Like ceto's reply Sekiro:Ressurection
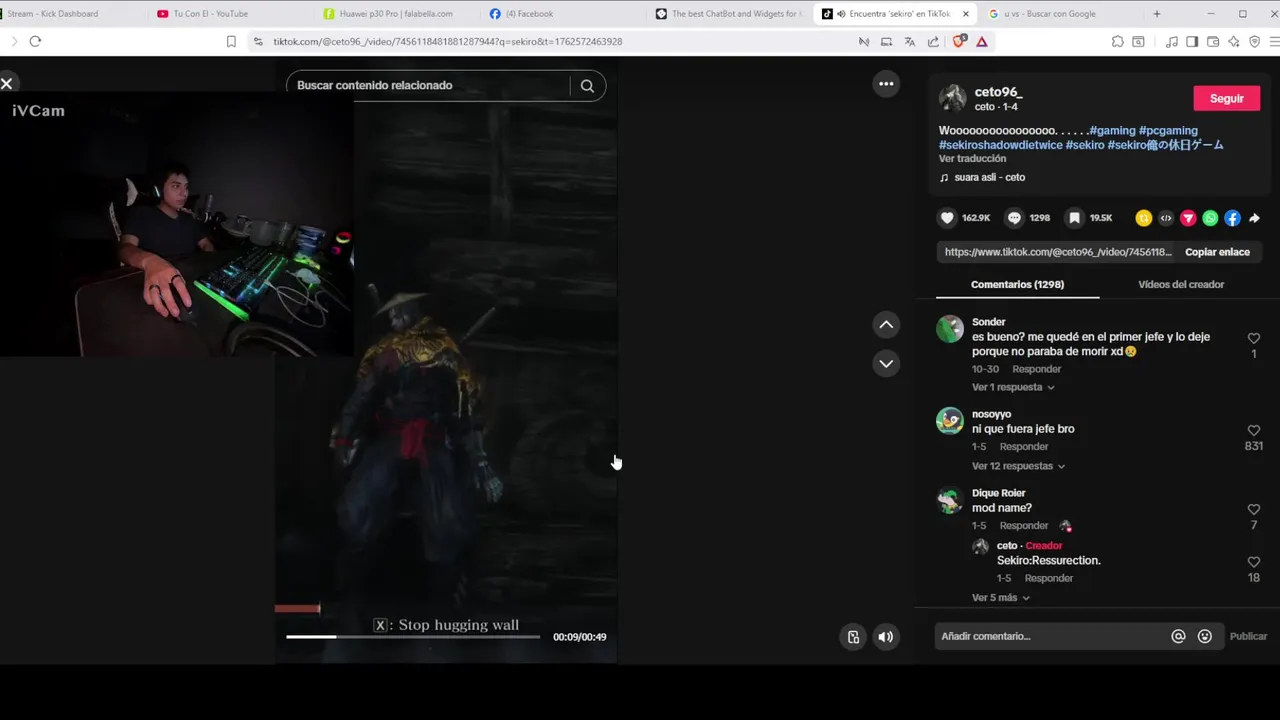Screen dimensions: 1280x720 [x=1254, y=562]
